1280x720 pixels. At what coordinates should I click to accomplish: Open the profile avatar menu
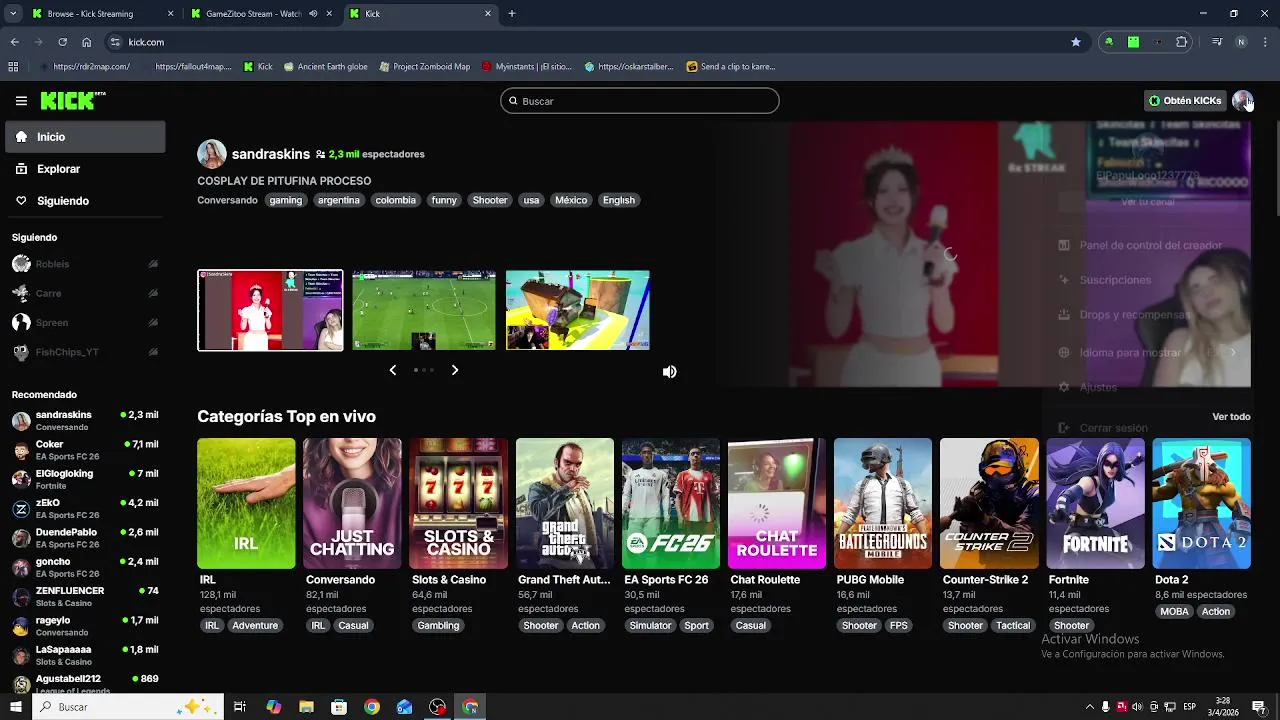1242,101
